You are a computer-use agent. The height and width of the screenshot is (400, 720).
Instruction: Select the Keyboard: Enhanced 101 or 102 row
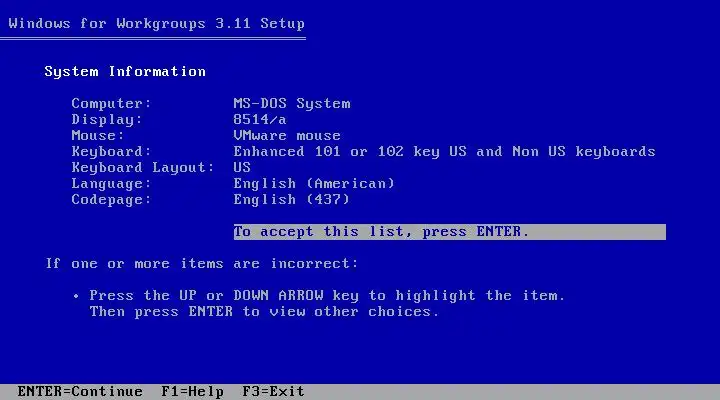pyautogui.click(x=363, y=152)
